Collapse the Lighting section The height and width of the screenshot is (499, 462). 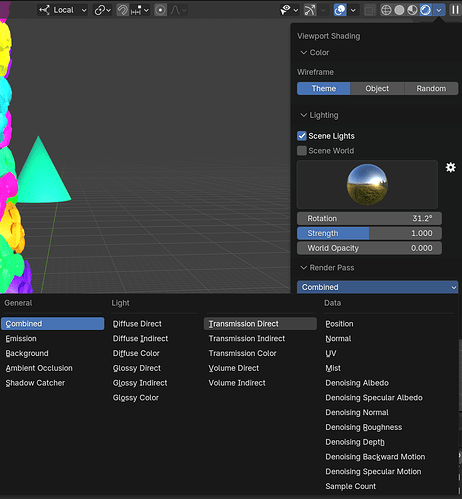(x=319, y=115)
